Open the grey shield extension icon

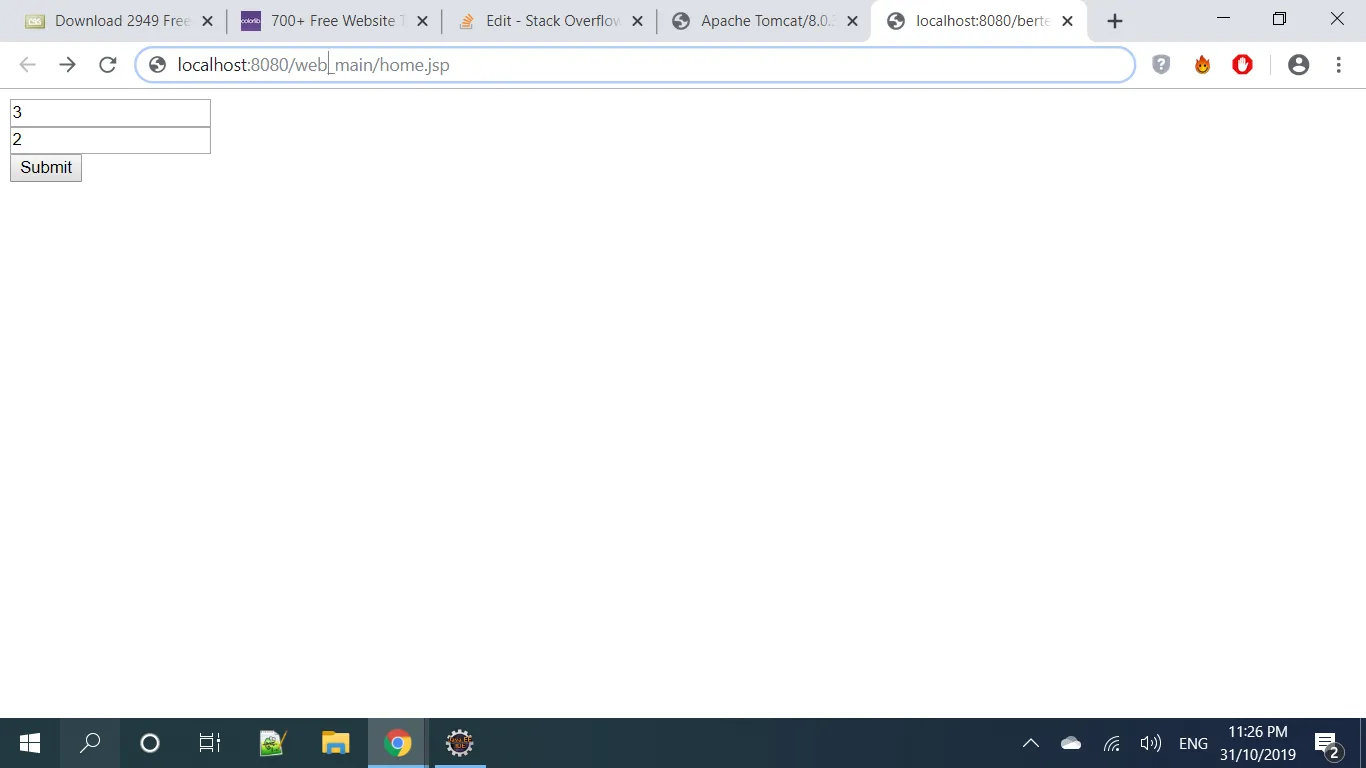pos(1161,65)
